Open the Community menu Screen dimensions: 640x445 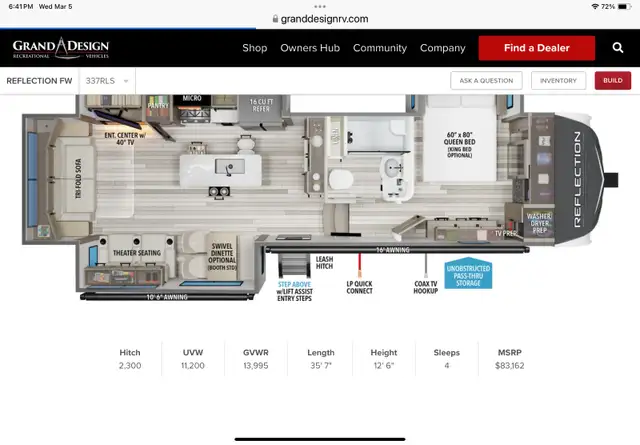click(380, 48)
